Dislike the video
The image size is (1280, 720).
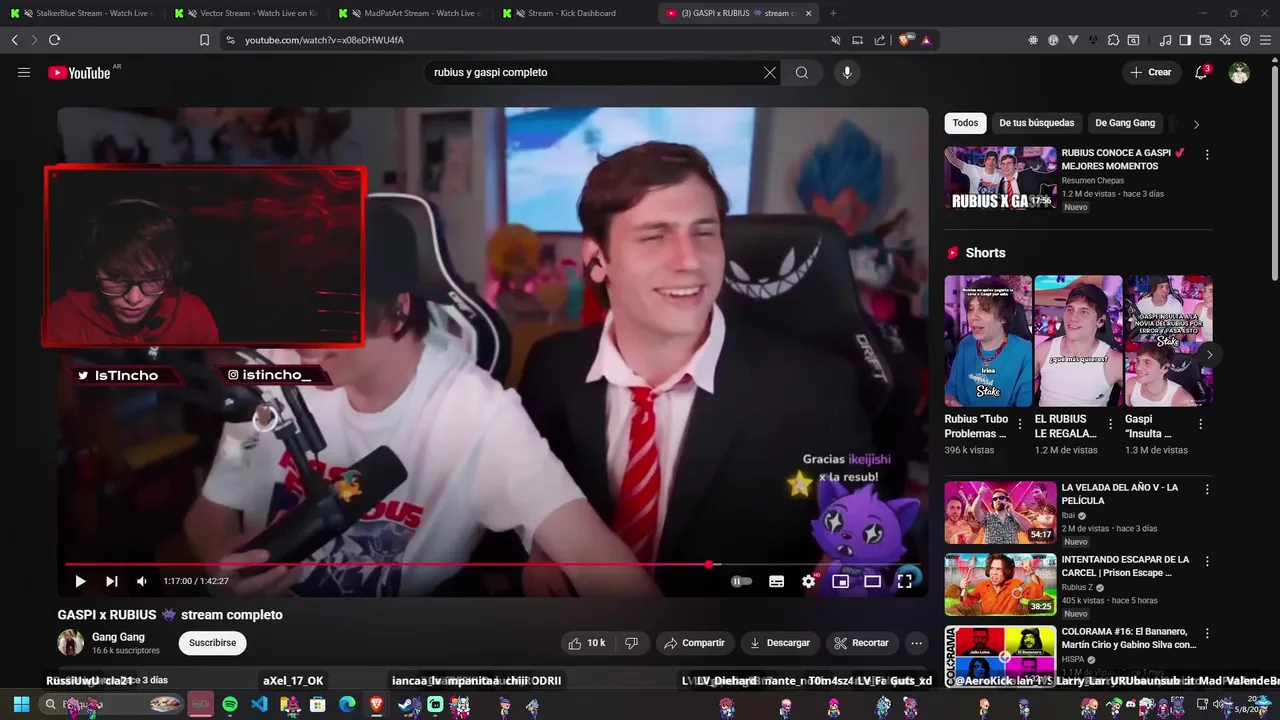pyautogui.click(x=631, y=643)
